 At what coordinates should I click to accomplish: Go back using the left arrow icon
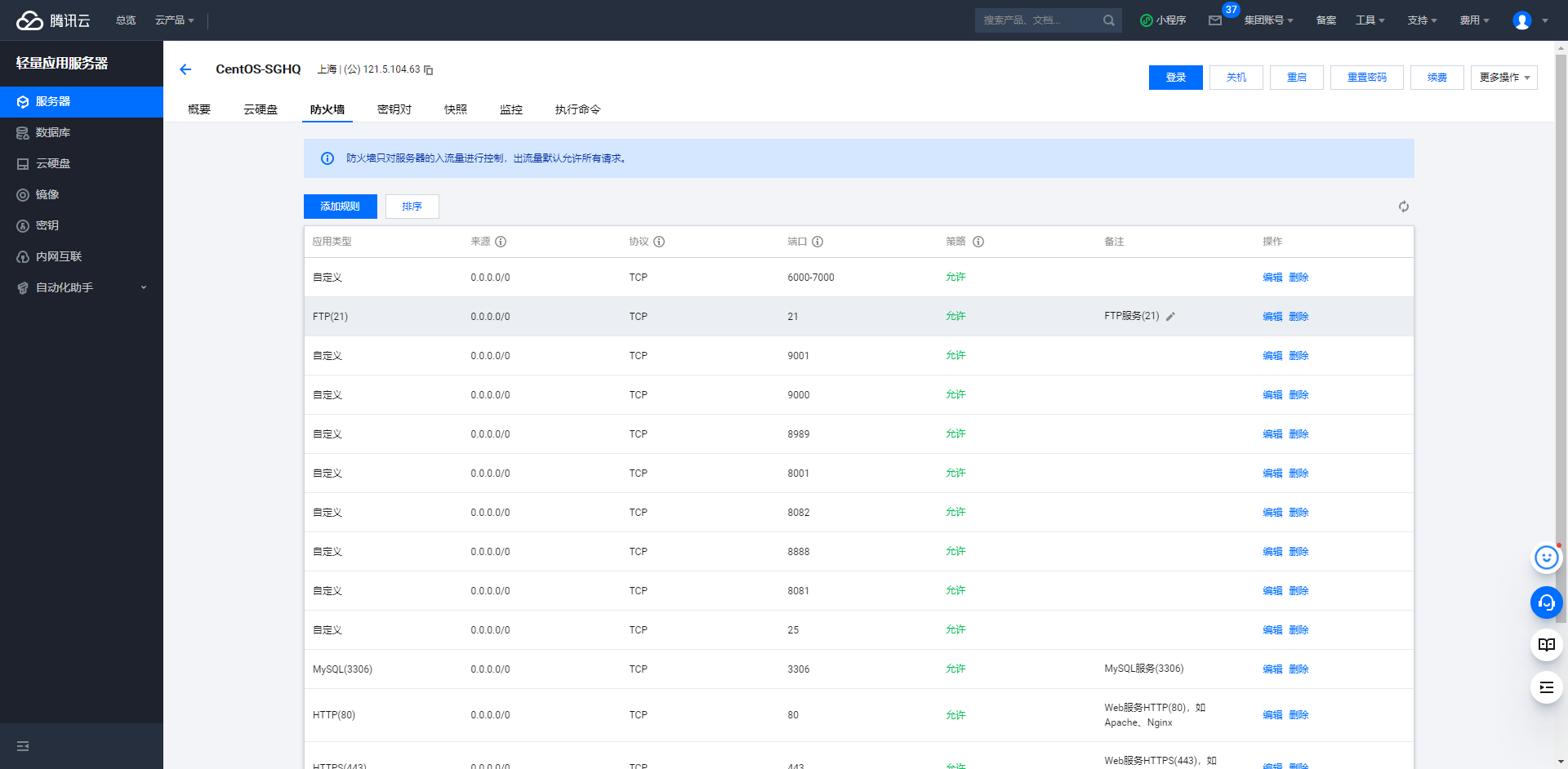185,69
